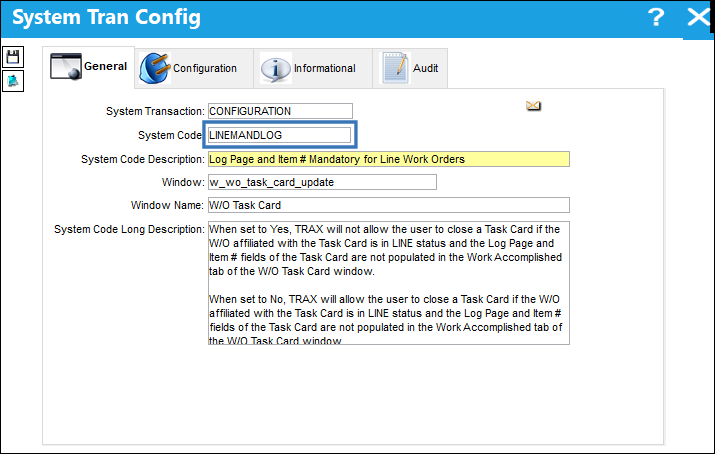Open the Audit tab
The width and height of the screenshot is (715, 454).
click(x=410, y=68)
